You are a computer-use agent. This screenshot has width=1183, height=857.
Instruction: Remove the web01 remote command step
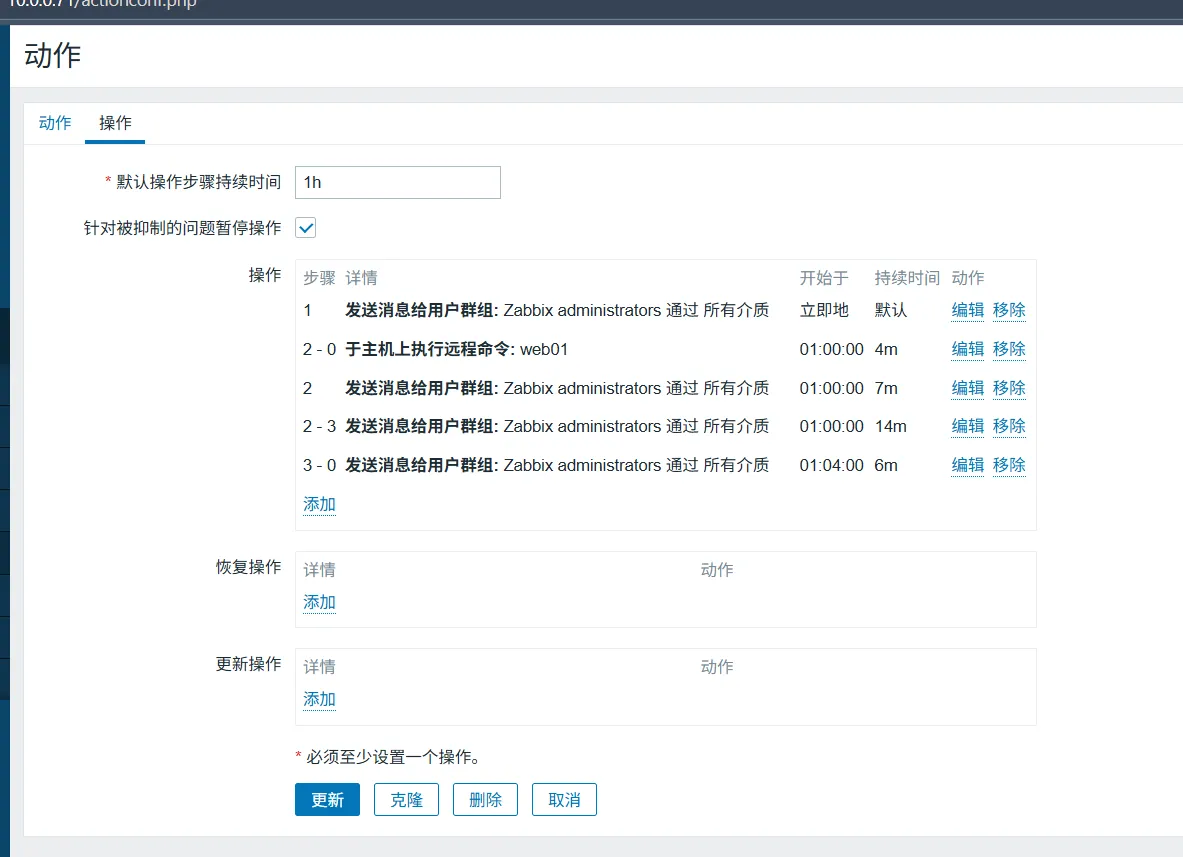click(x=1009, y=349)
